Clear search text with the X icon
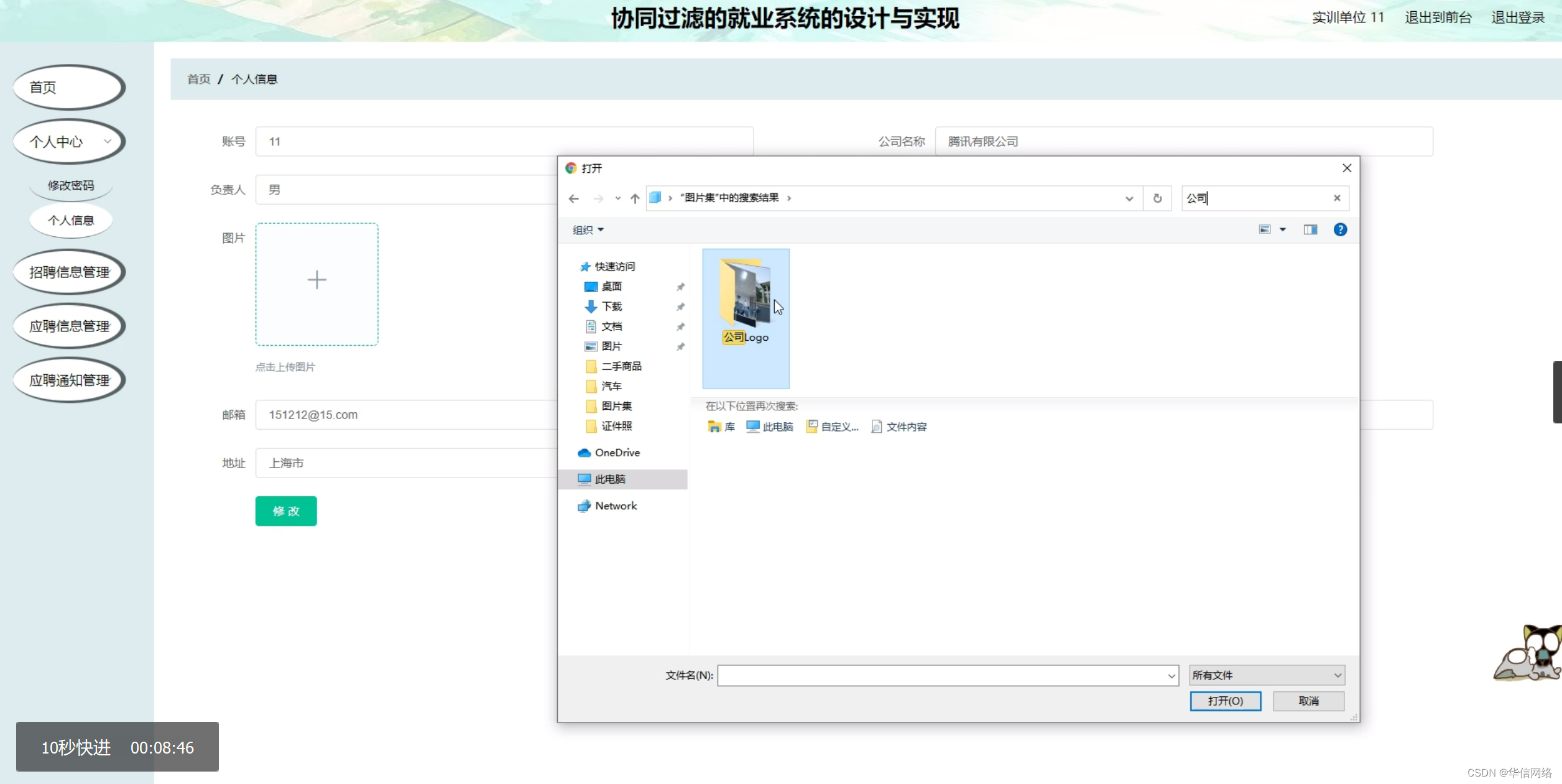This screenshot has width=1562, height=784. tap(1336, 198)
